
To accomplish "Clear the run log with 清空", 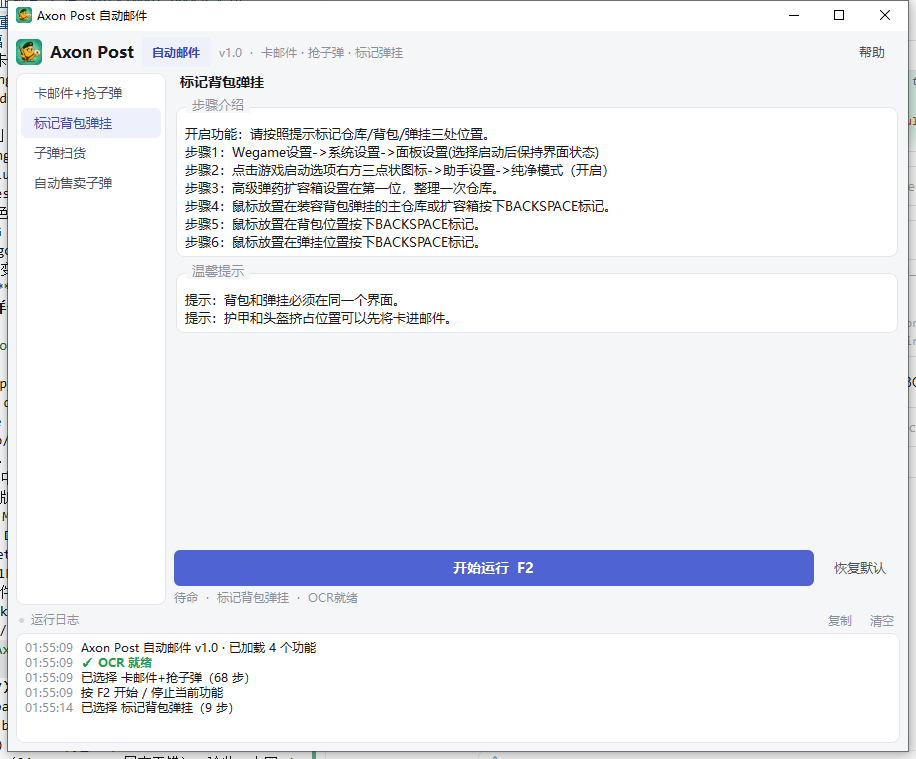I will point(882,621).
